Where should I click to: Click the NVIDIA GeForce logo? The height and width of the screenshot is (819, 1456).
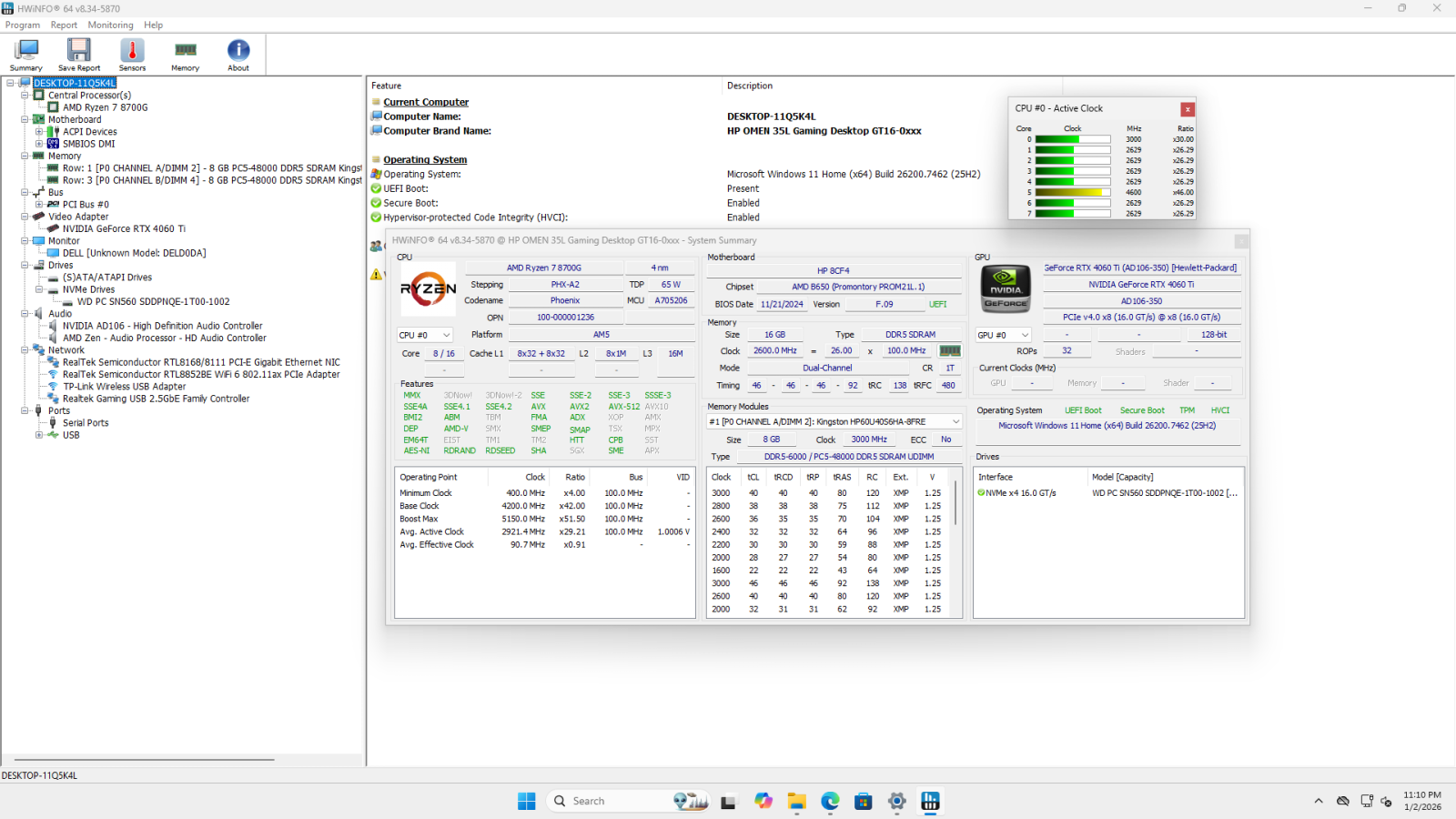tap(1006, 288)
